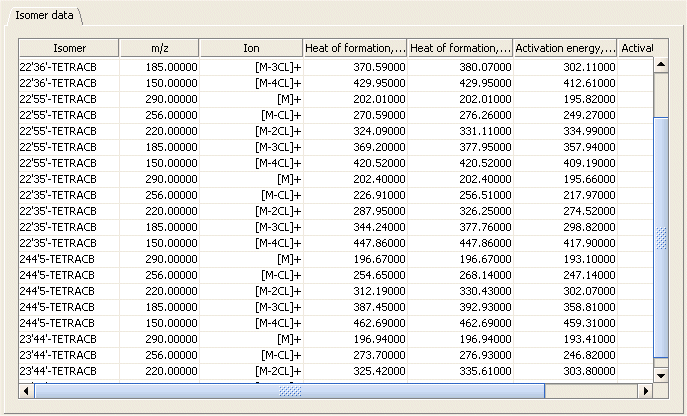Screen dimensions: 687x416
Task: Click the Activation energy column header
Action: 565,48
